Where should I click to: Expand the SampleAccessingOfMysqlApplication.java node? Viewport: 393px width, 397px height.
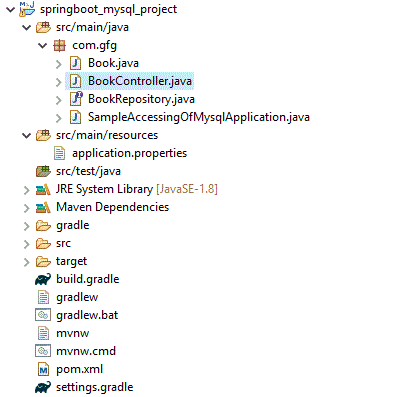coord(59,118)
